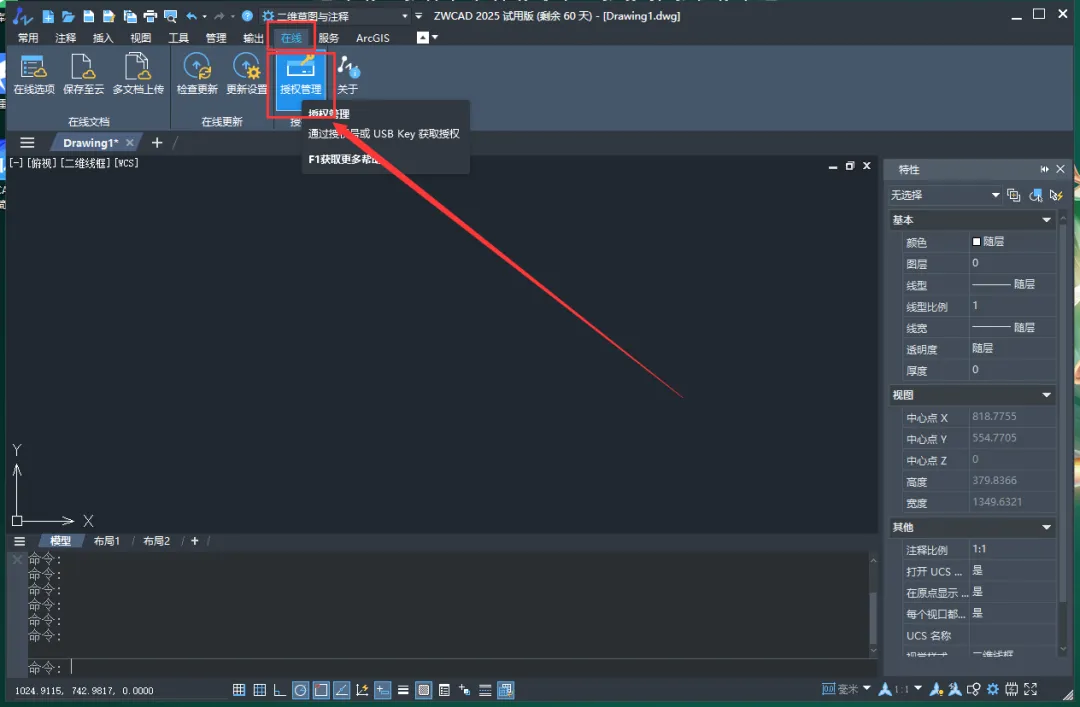The height and width of the screenshot is (707, 1080).
Task: Toggle polar tracking in status bar
Action: point(300,690)
